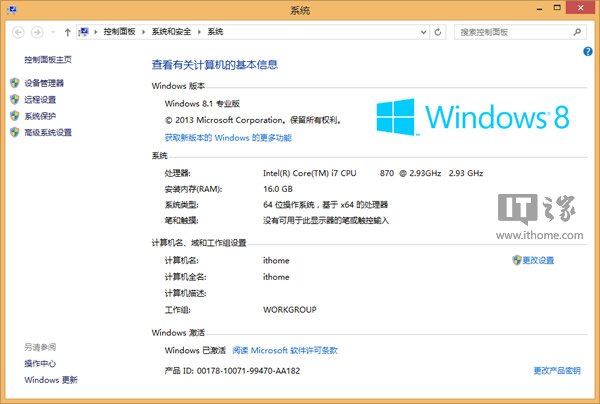Select 系统和安全 breadcrumb in address bar
Viewport: 600px width, 404px height.
pos(171,32)
